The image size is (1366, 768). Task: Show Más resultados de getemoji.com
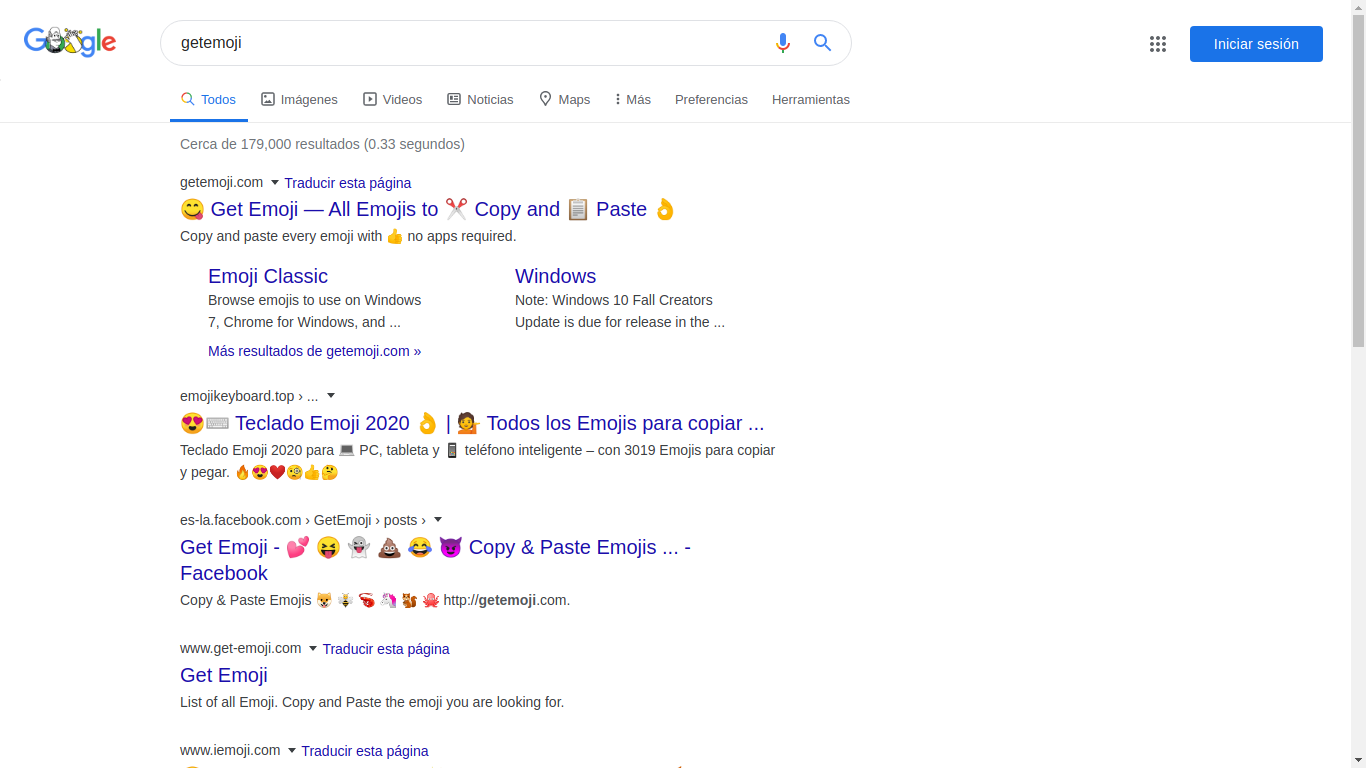point(314,351)
